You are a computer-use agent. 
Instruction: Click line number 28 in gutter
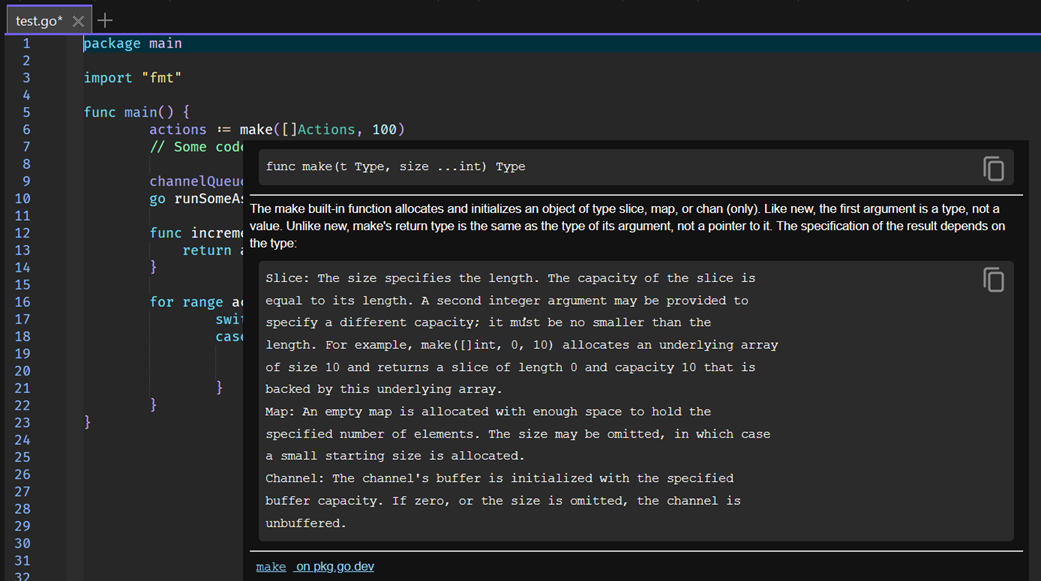click(x=23, y=509)
